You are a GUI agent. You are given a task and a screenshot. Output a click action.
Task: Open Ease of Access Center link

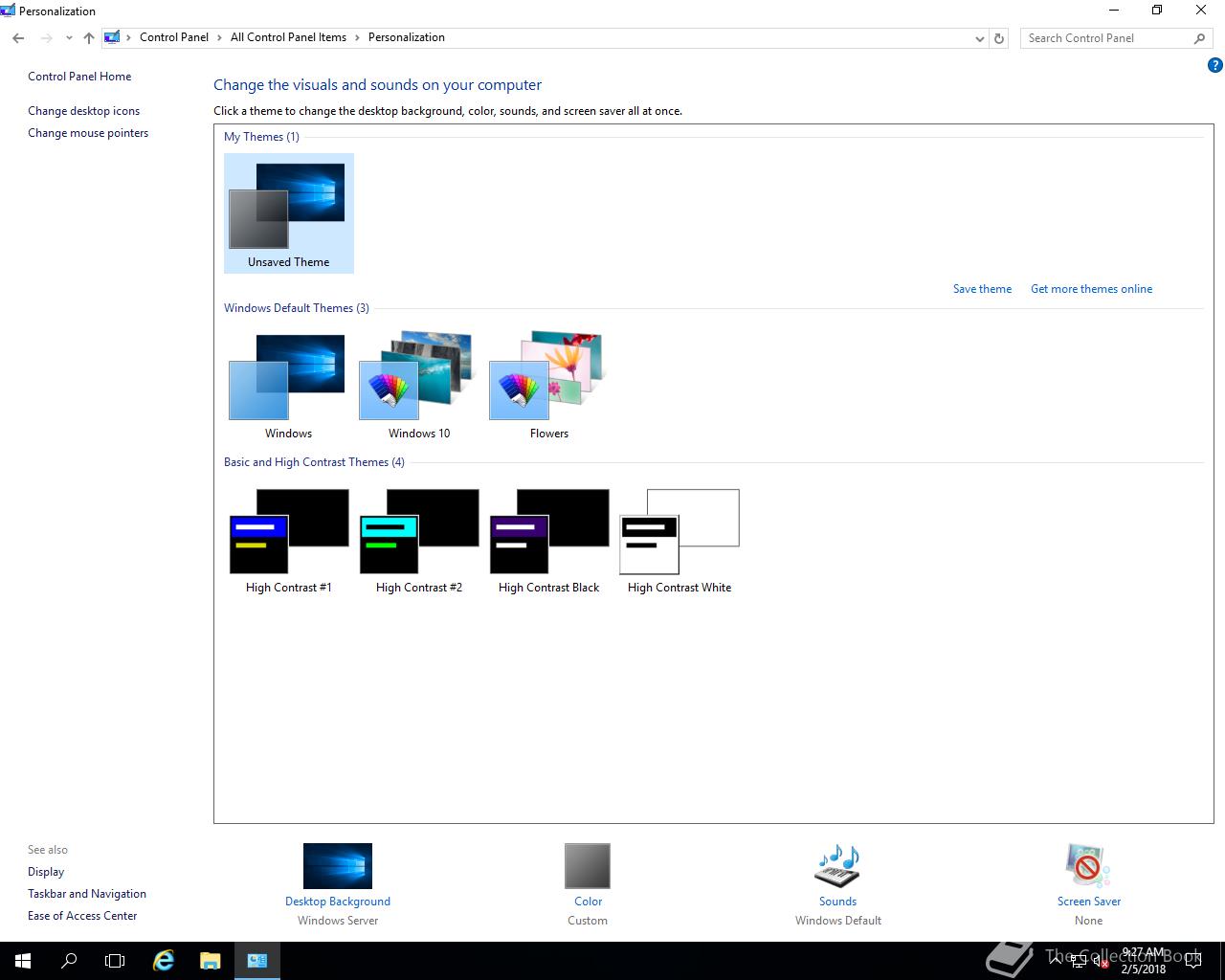point(82,916)
